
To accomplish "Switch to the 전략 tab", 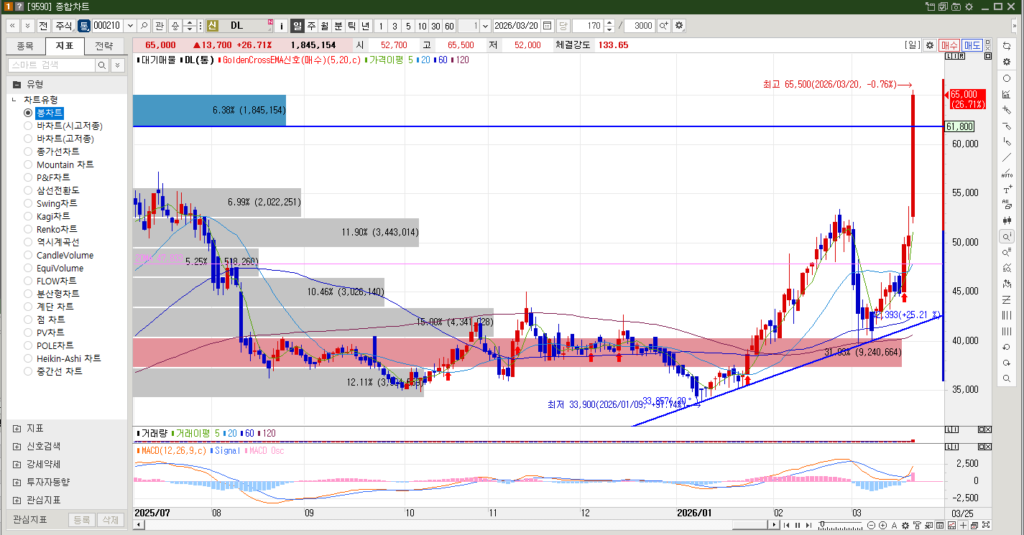I will coord(104,46).
